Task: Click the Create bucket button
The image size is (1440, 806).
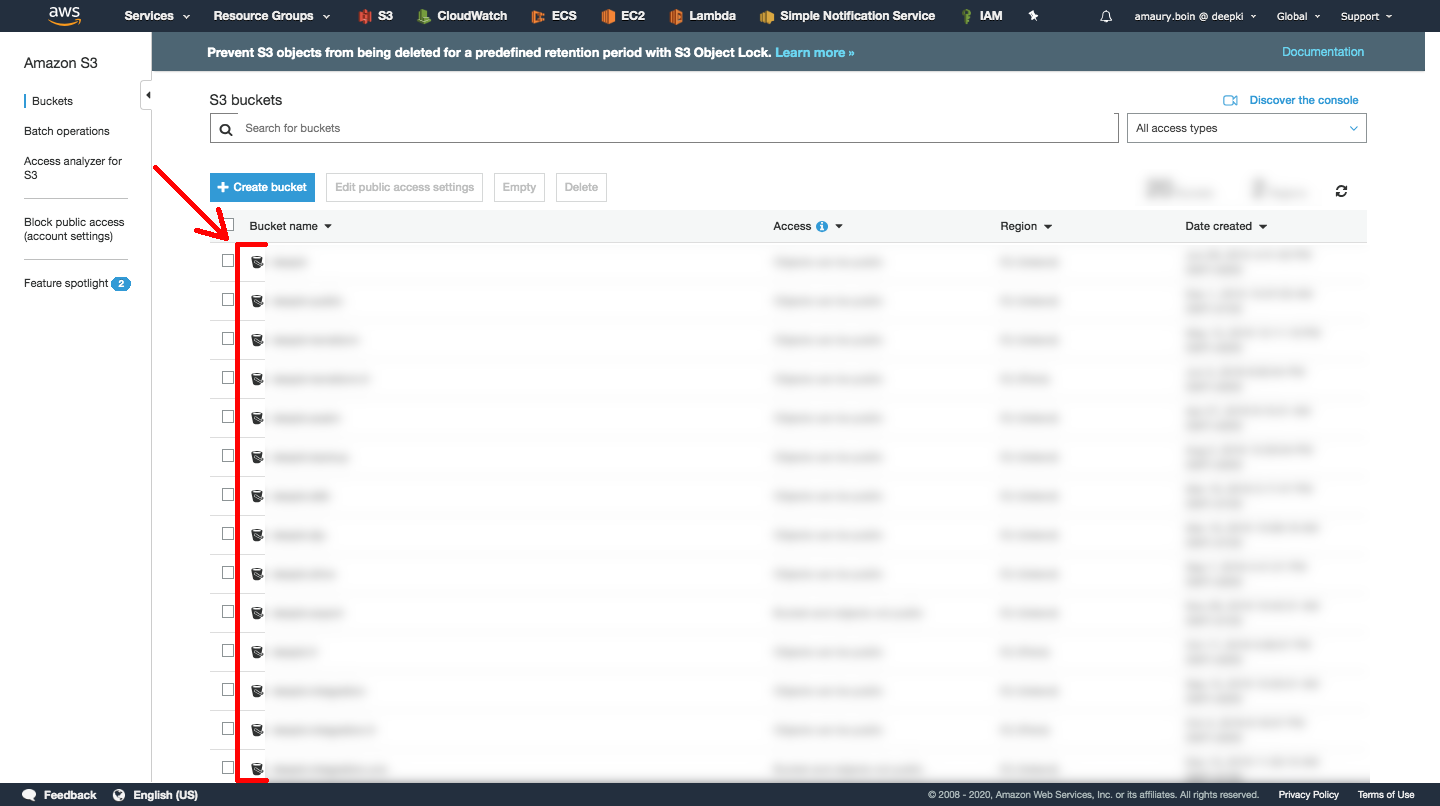Action: pyautogui.click(x=262, y=187)
